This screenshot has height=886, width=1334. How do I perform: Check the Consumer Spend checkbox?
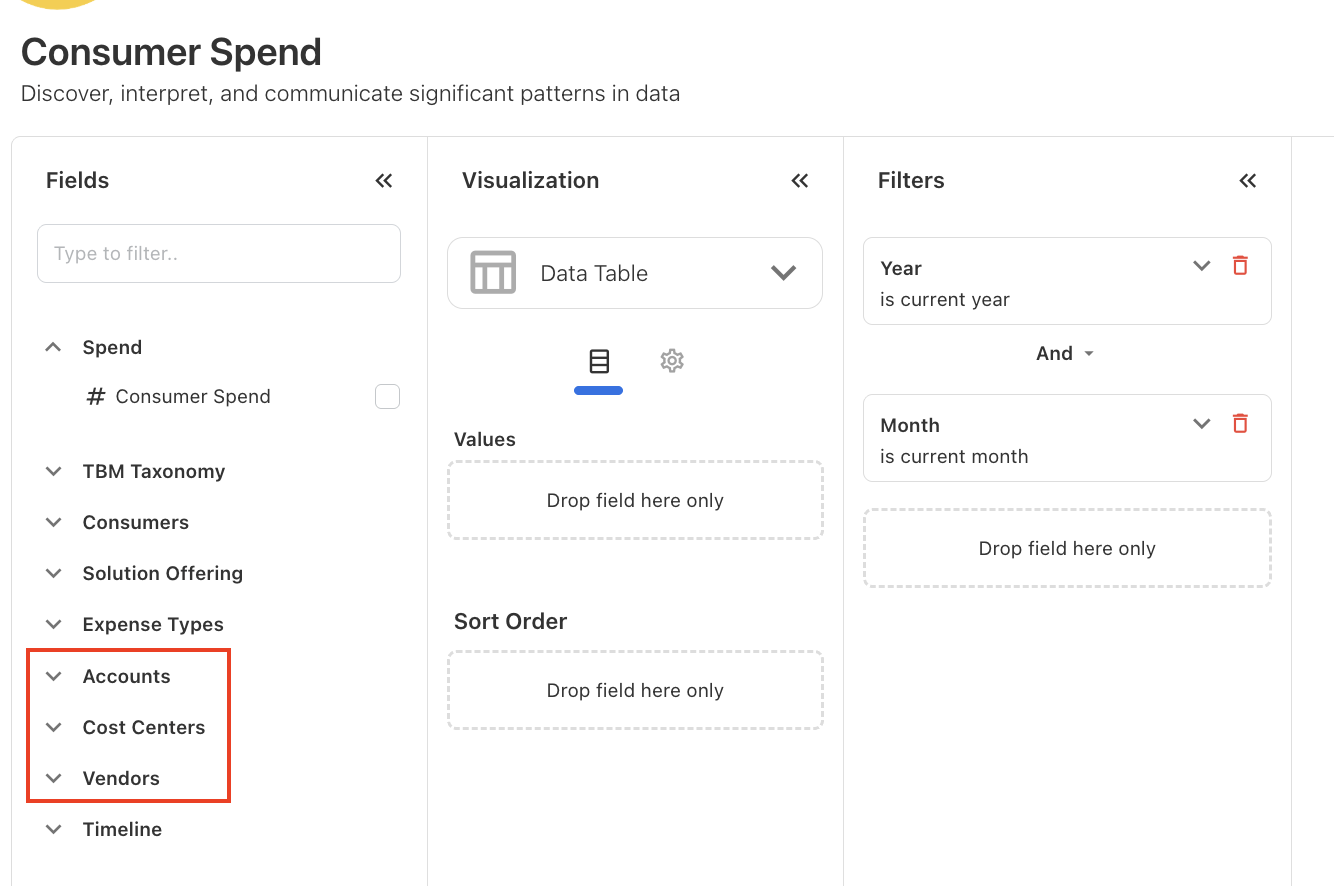[x=387, y=397]
